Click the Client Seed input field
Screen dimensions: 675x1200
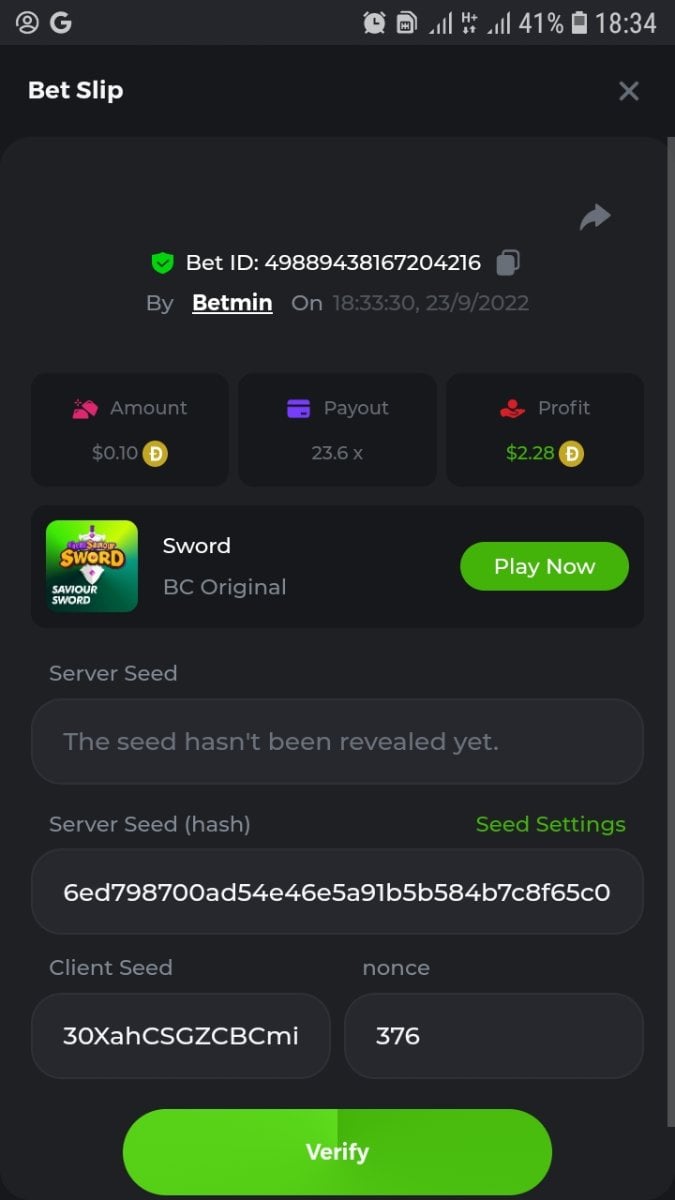180,1036
